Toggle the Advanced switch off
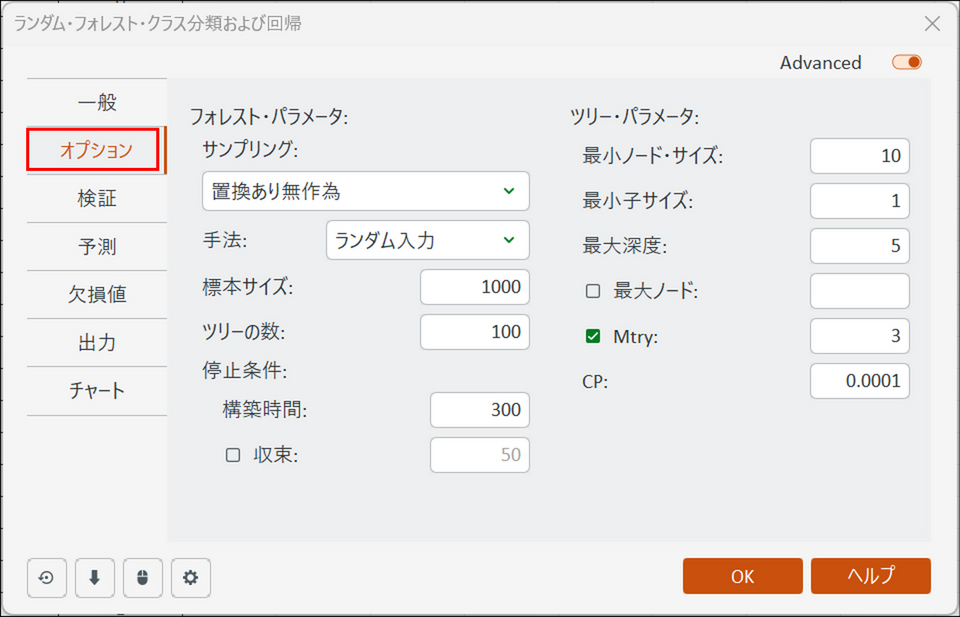The image size is (960, 617). point(907,62)
